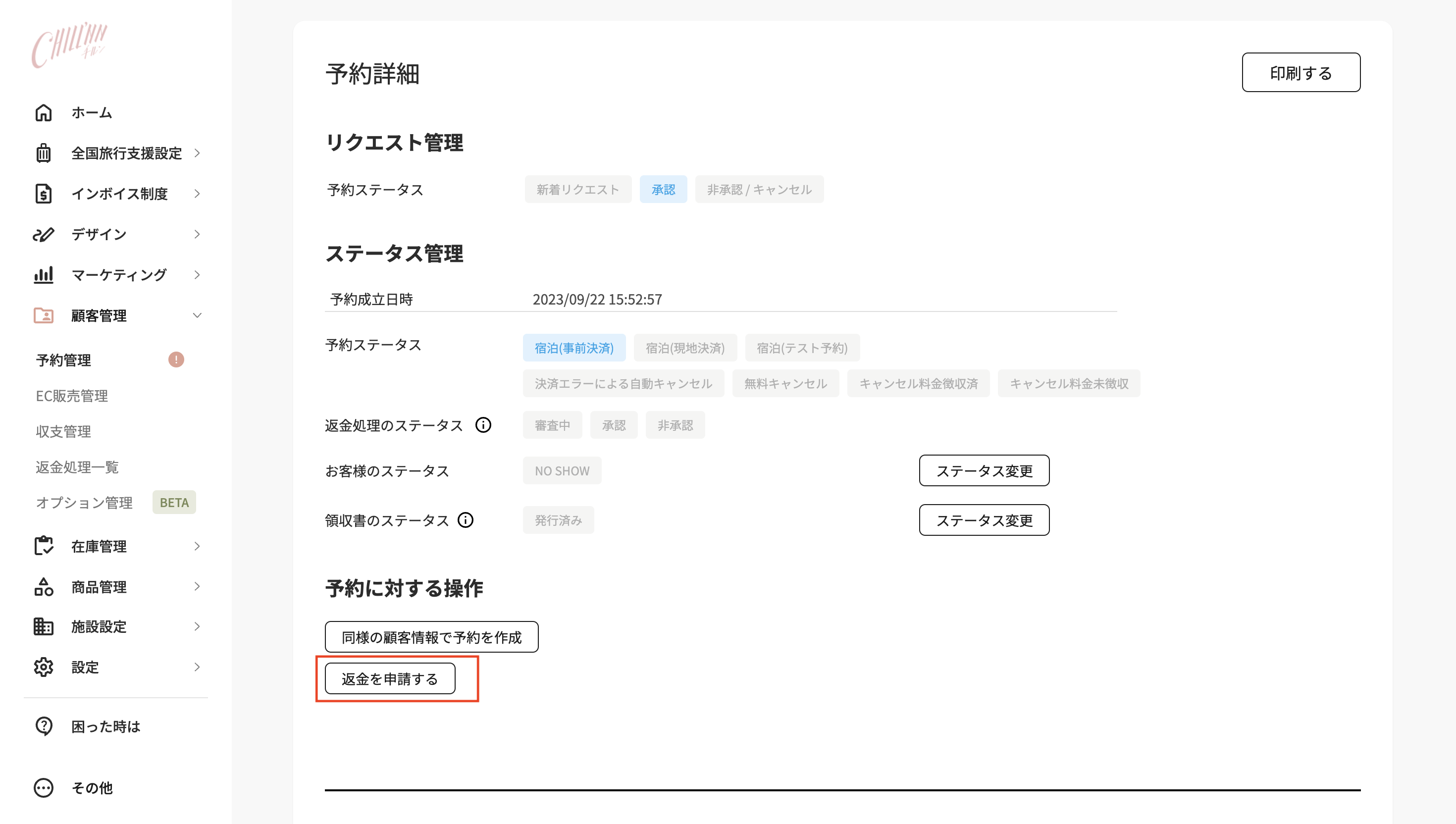
Task: Collapse the 顧客管理 section
Action: pyautogui.click(x=197, y=315)
